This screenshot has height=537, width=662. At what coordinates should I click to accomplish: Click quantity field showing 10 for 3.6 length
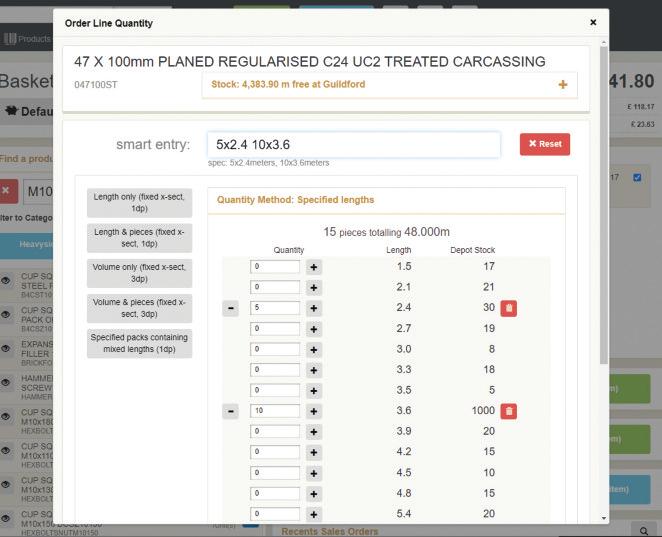pyautogui.click(x=275, y=411)
